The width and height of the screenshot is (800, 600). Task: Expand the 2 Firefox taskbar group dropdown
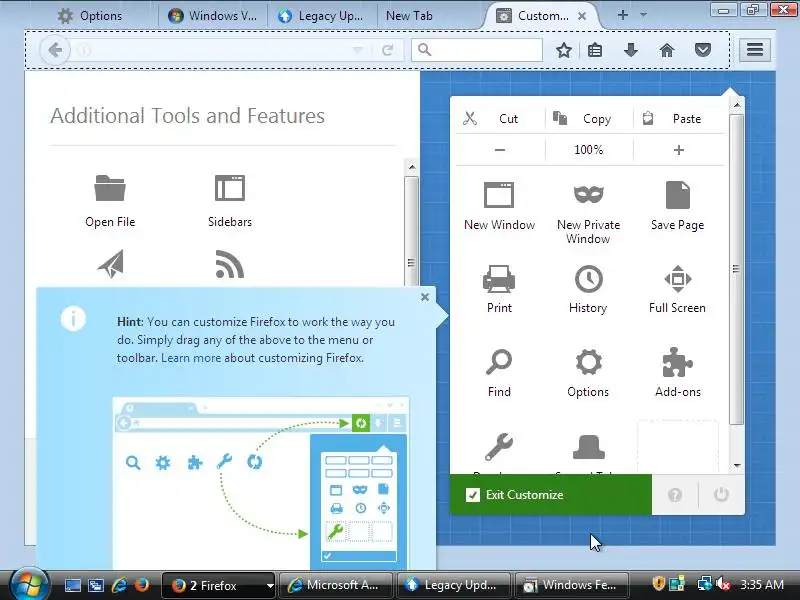click(x=270, y=586)
